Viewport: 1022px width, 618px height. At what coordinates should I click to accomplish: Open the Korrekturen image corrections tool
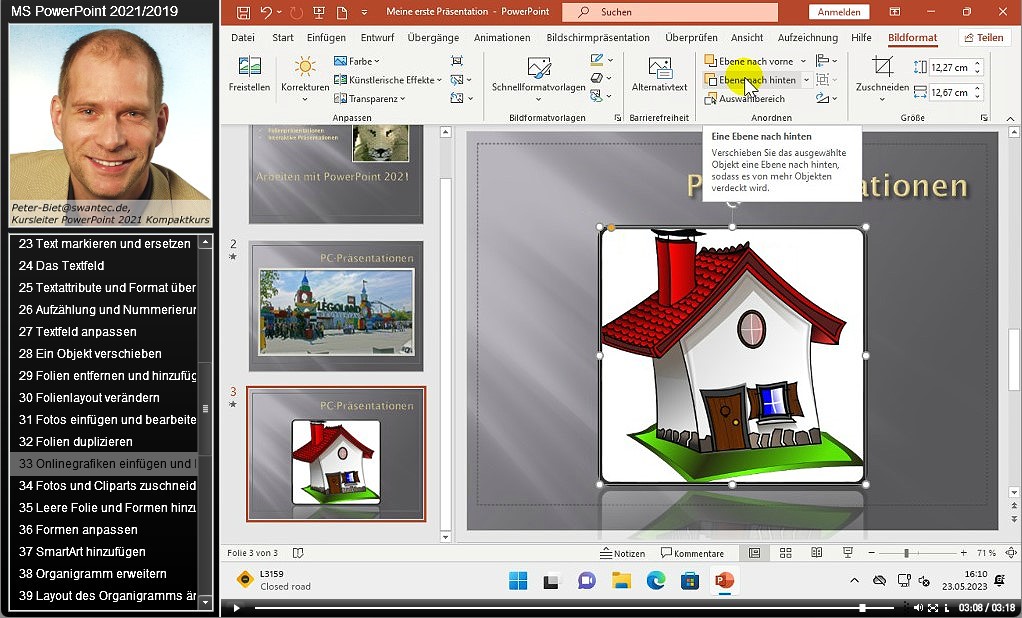[305, 68]
